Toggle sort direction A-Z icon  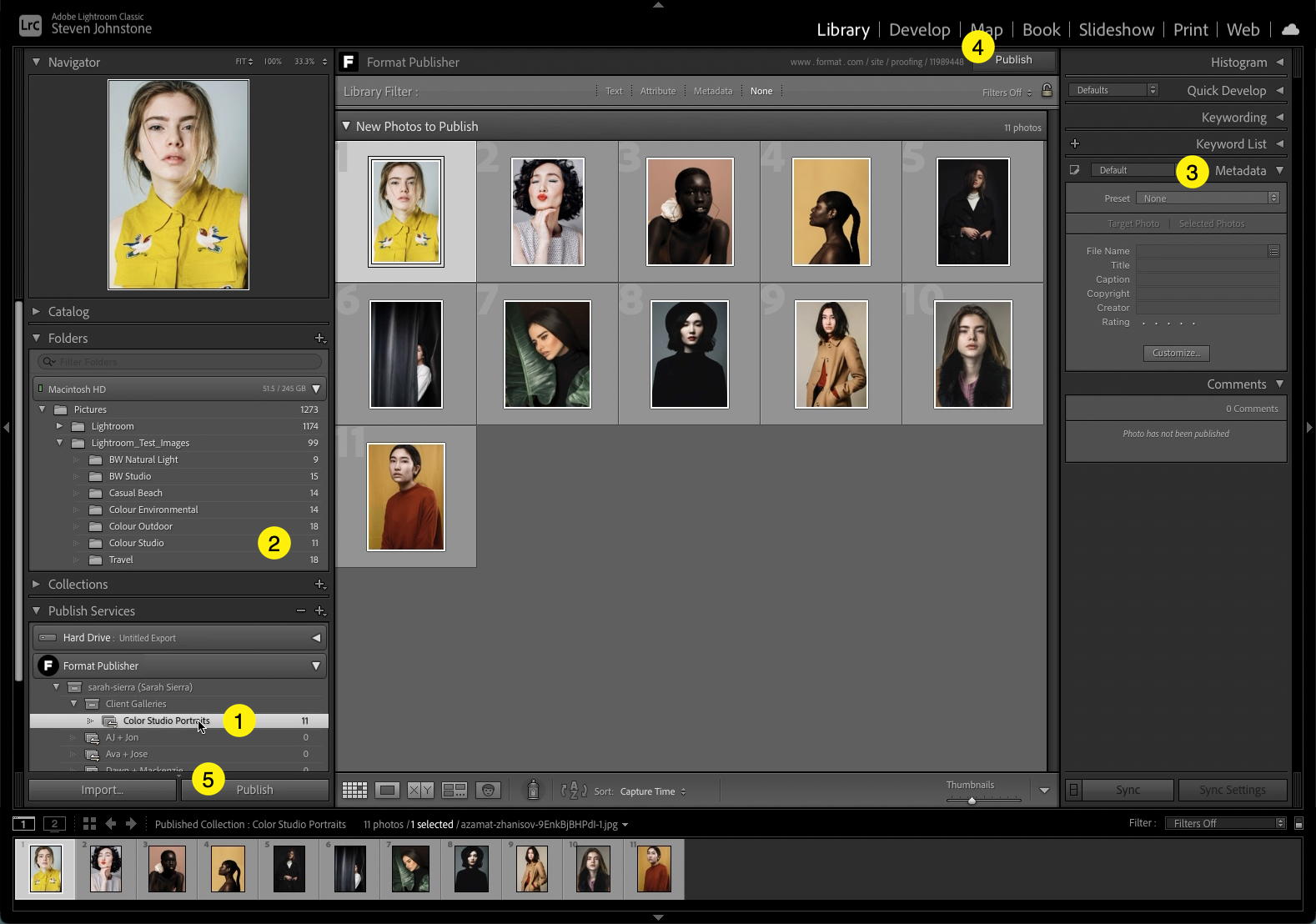574,791
